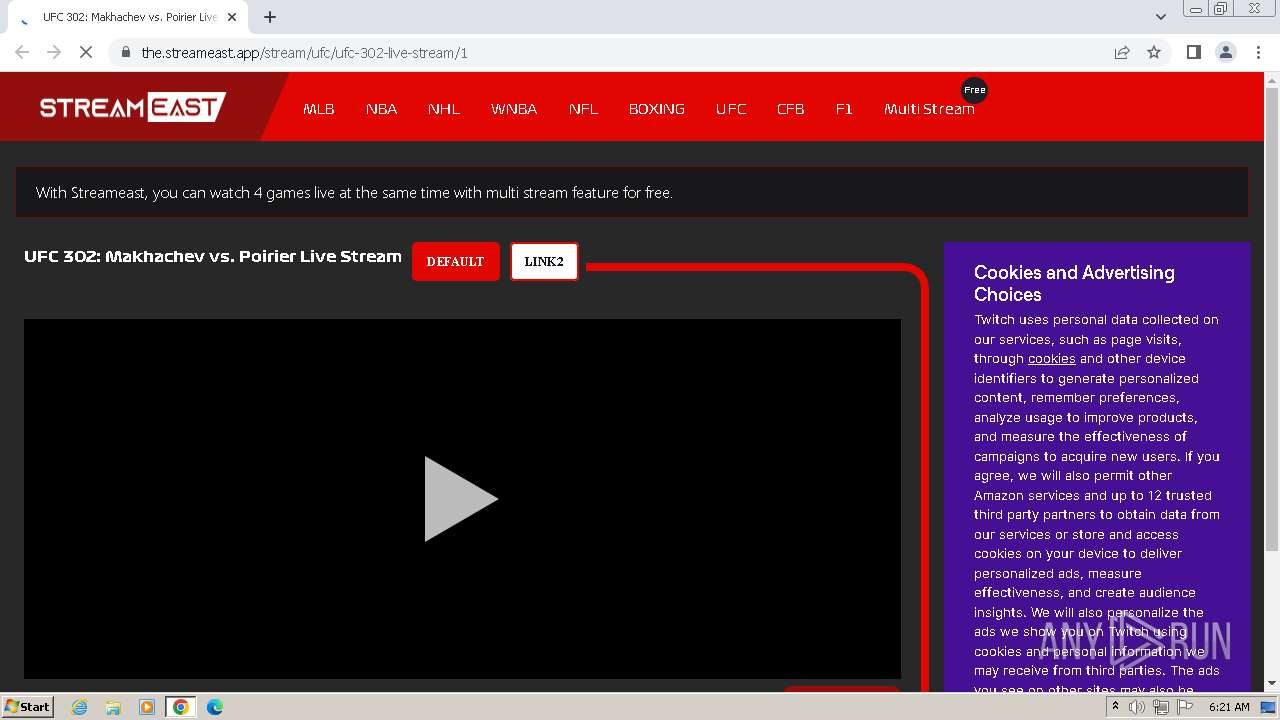This screenshot has height=720, width=1280.
Task: Bookmark this page with the star icon
Action: coord(1154,52)
